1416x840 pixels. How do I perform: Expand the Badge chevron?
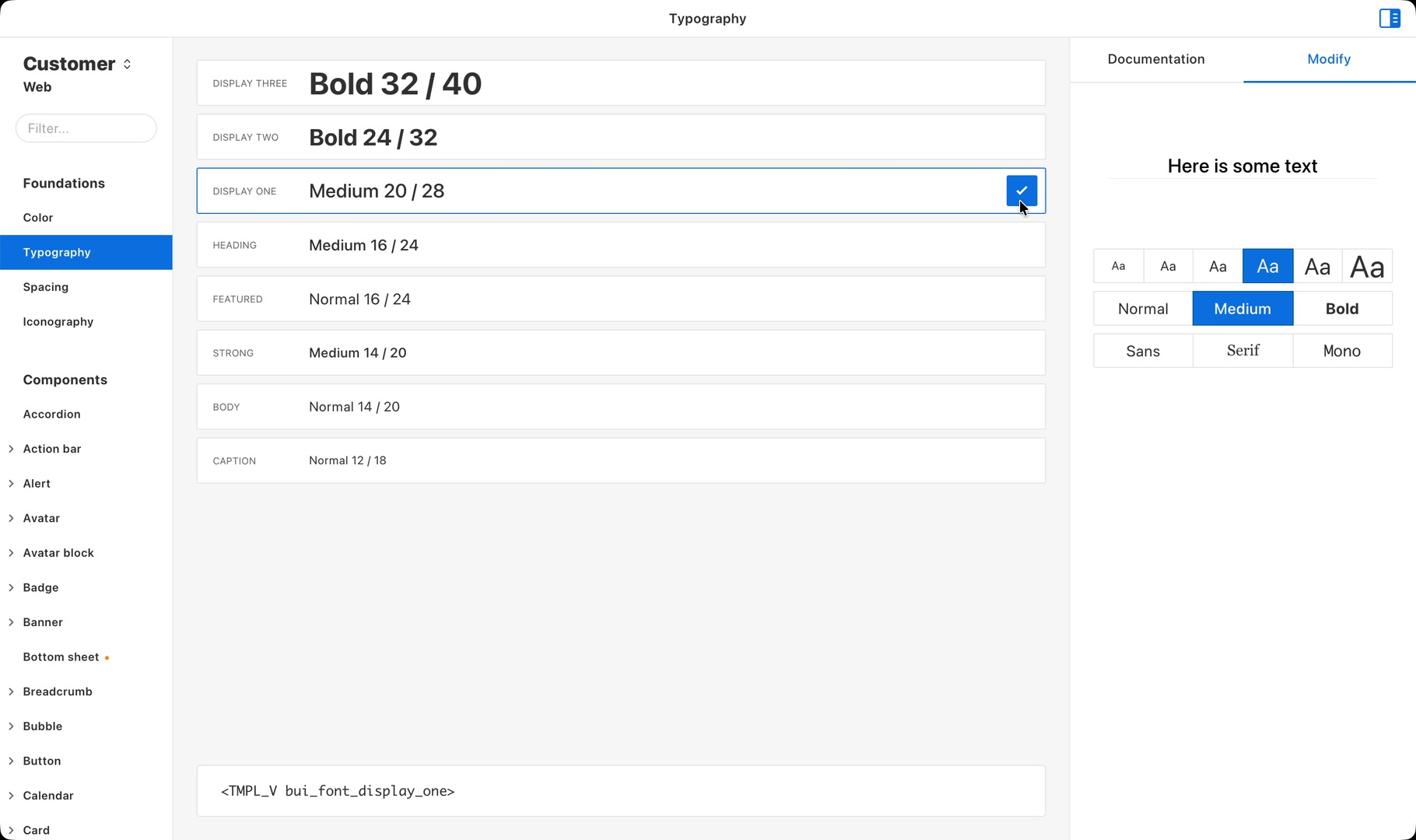click(11, 587)
